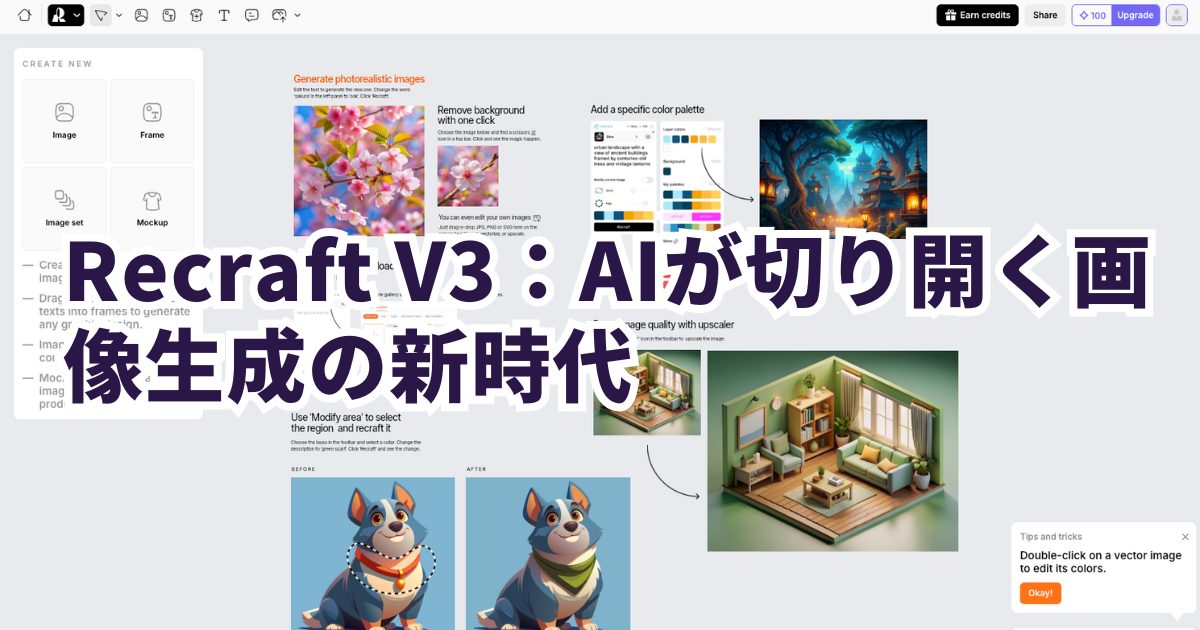Viewport: 1200px width, 630px height.
Task: Expand the upload options chevron
Action: (297, 15)
